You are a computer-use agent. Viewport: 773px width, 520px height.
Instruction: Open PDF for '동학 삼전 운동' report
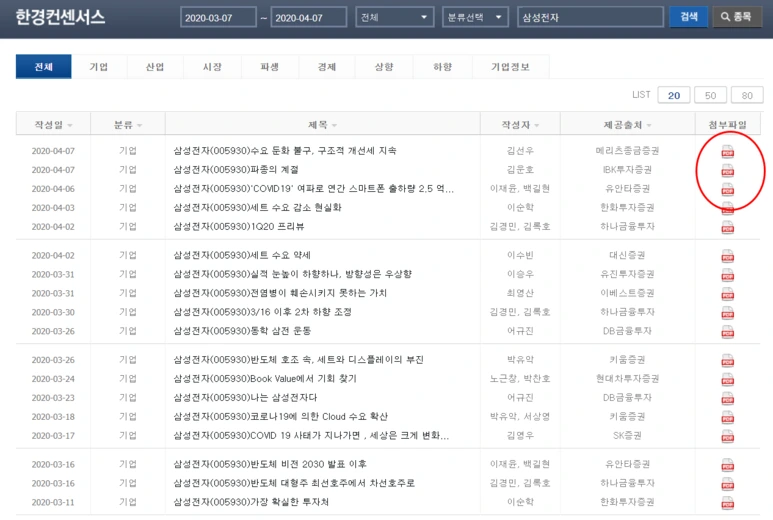click(727, 332)
